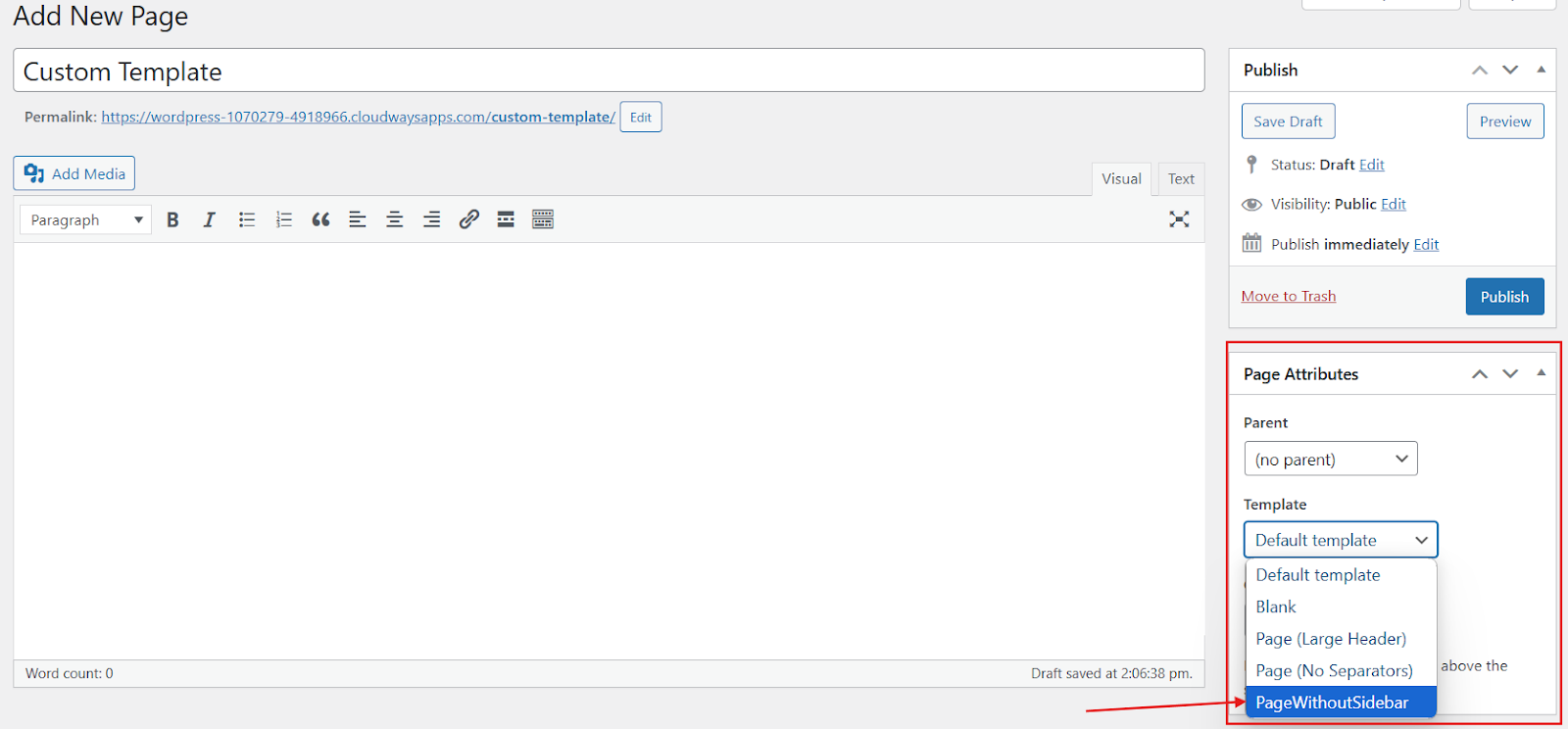Insert a bulleted list

[x=246, y=219]
